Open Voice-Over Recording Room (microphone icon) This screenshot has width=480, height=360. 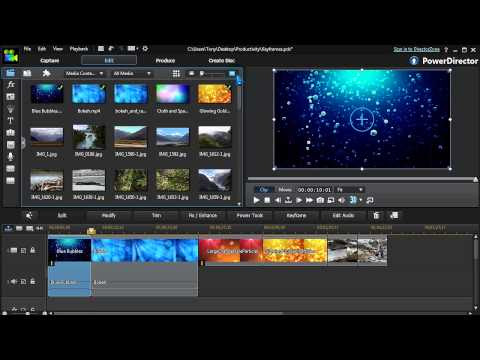(x=11, y=157)
